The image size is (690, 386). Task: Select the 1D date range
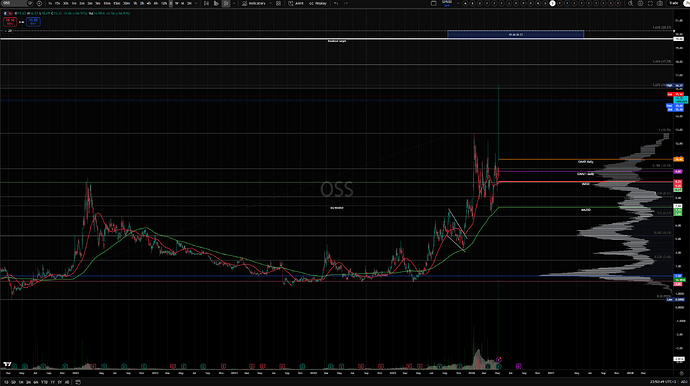[6, 382]
